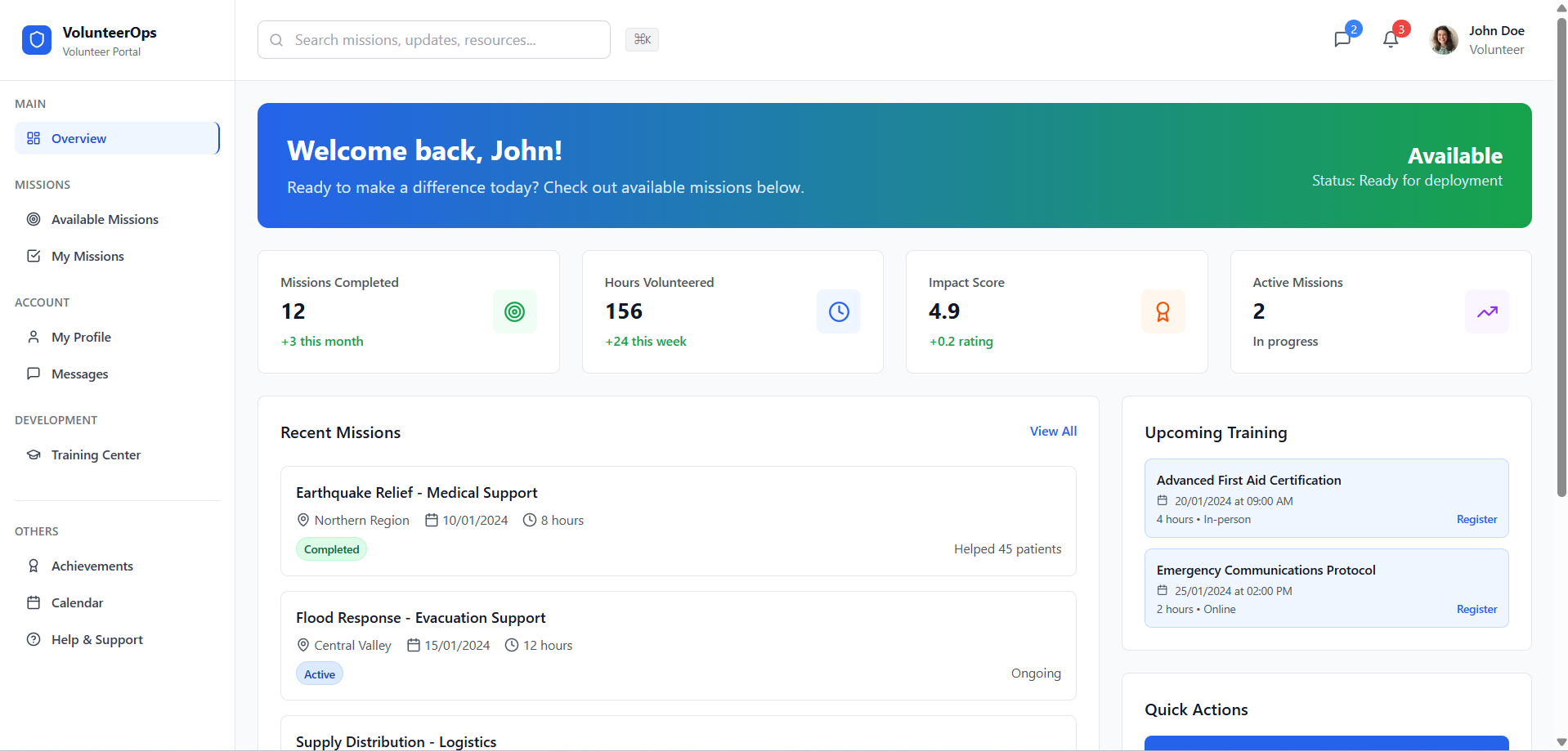Image resolution: width=1568 pixels, height=752 pixels.
Task: Click the Northern Region location pin icon
Action: pyautogui.click(x=303, y=520)
